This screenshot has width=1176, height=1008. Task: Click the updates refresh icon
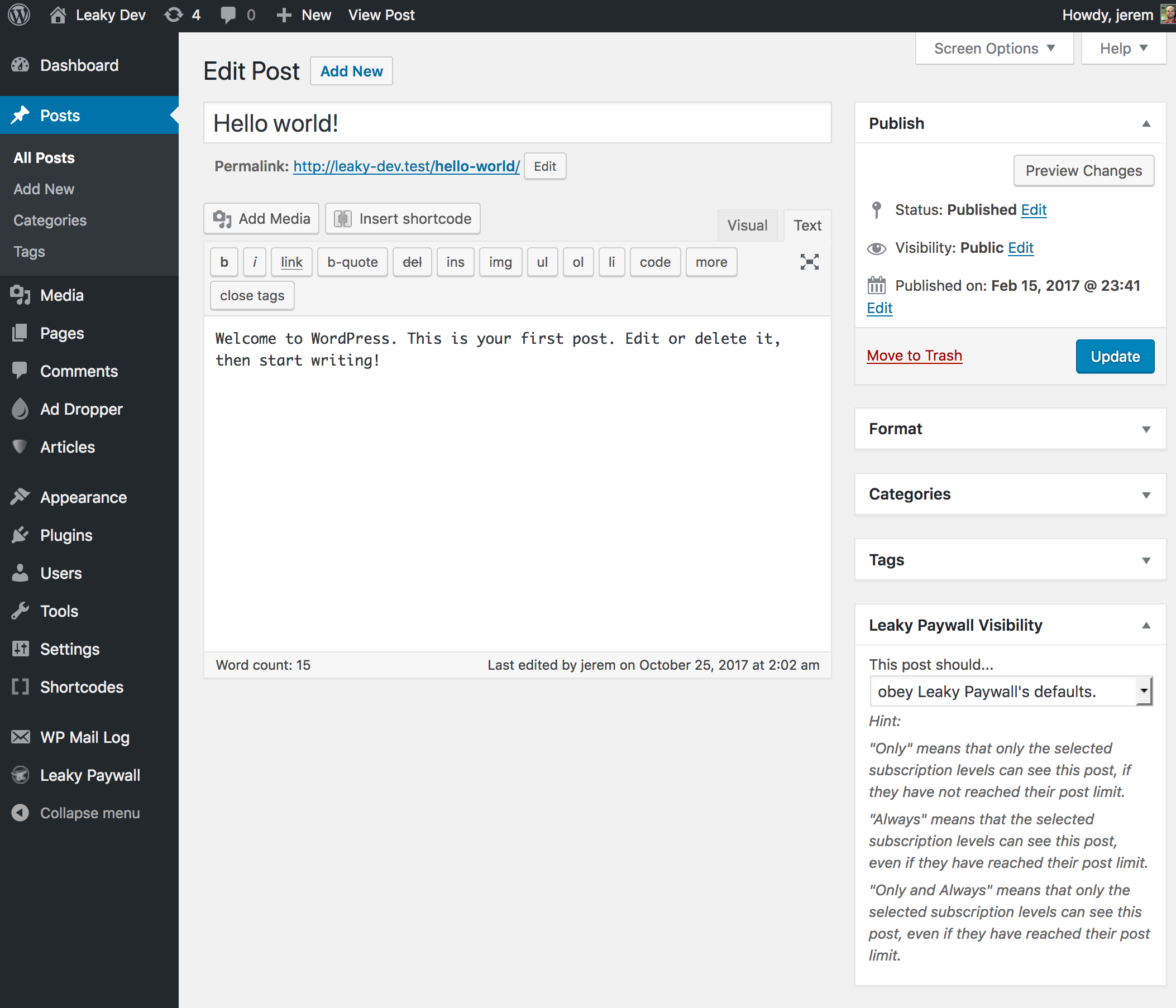coord(174,15)
